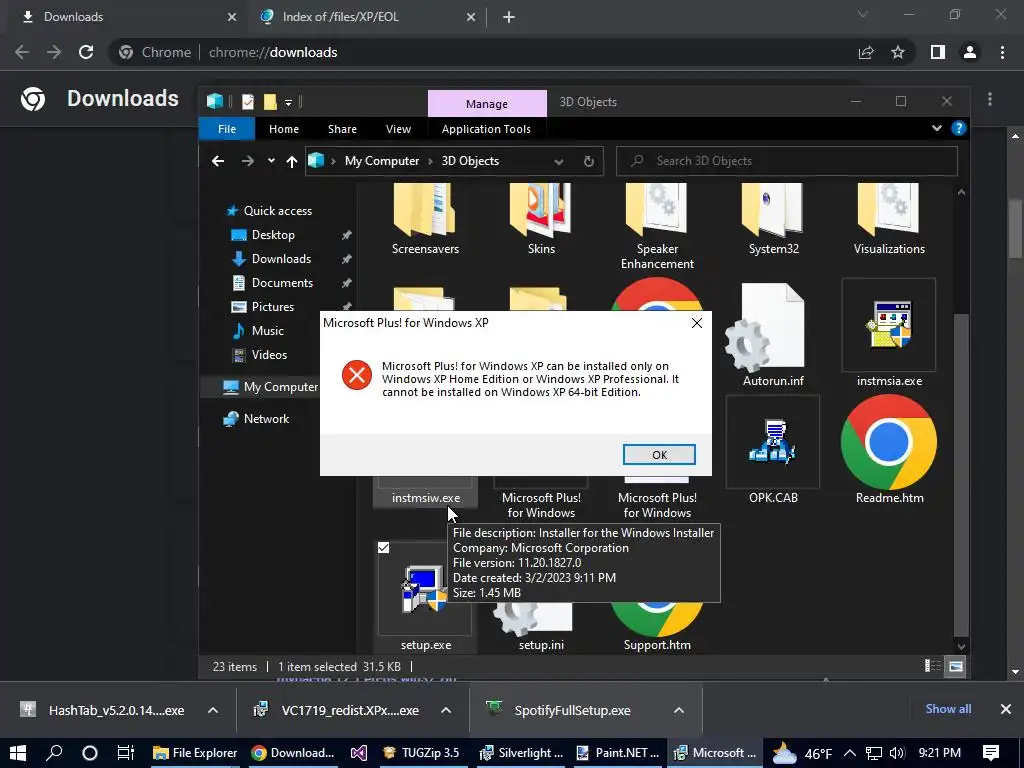Select the instmsia.exe file
The height and width of the screenshot is (768, 1024).
coord(889,335)
